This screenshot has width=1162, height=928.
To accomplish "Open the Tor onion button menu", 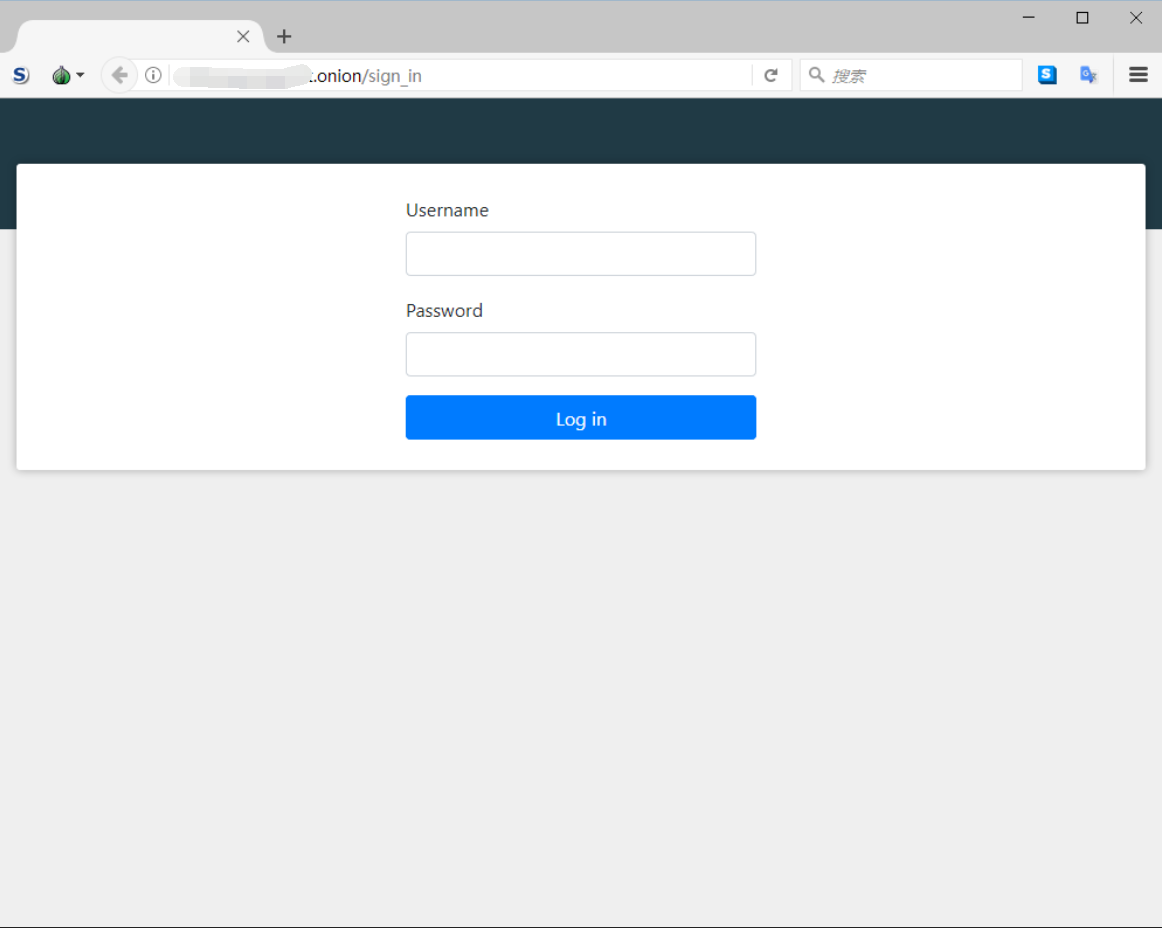I will pyautogui.click(x=80, y=75).
